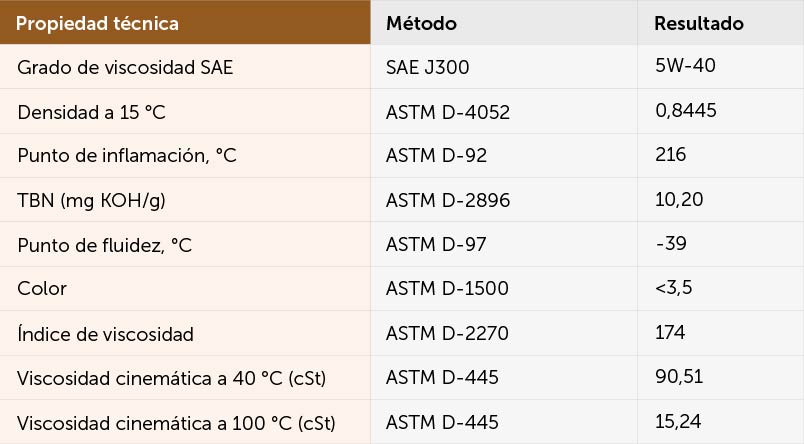Select Viscosidad cinemática a 100 °C label
This screenshot has width=804, height=444.
click(176, 423)
